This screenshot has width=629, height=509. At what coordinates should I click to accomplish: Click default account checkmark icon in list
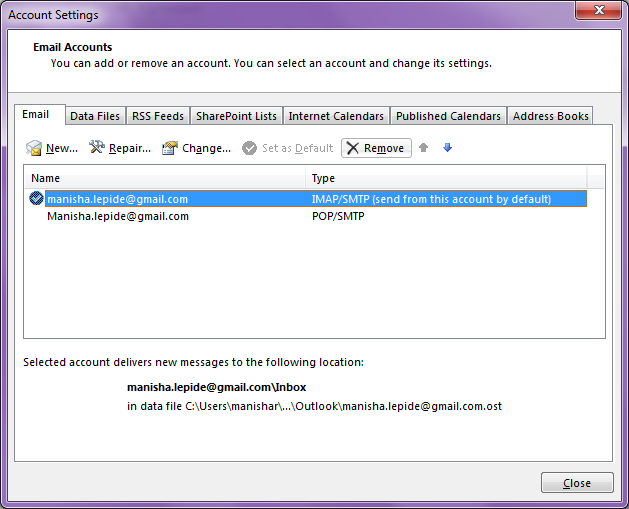36,198
